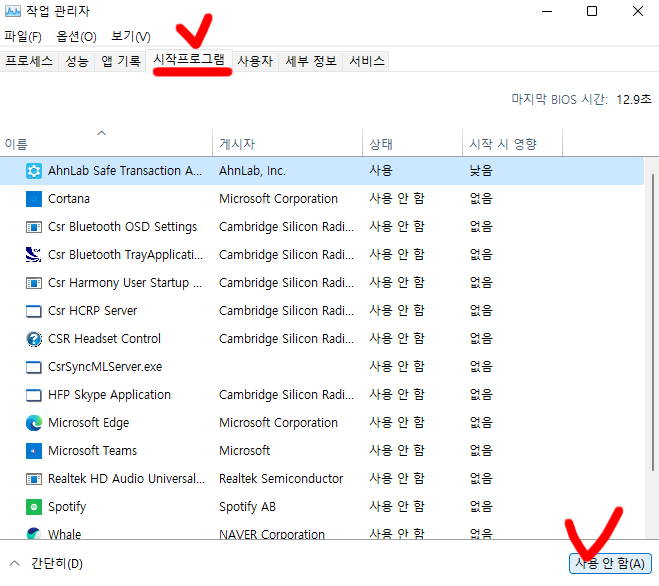Select the HFP Skype Application name
The height and width of the screenshot is (586, 659).
109,395
